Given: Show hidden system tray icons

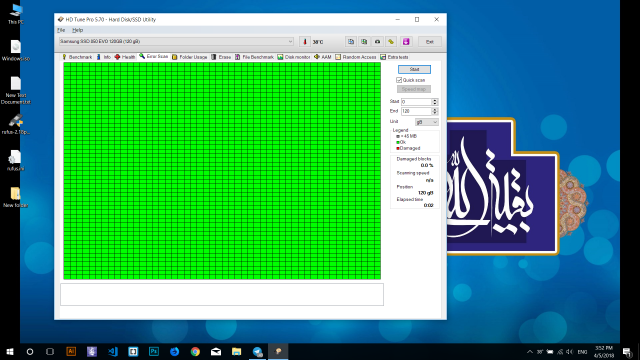Looking at the screenshot, I should pyautogui.click(x=530, y=352).
